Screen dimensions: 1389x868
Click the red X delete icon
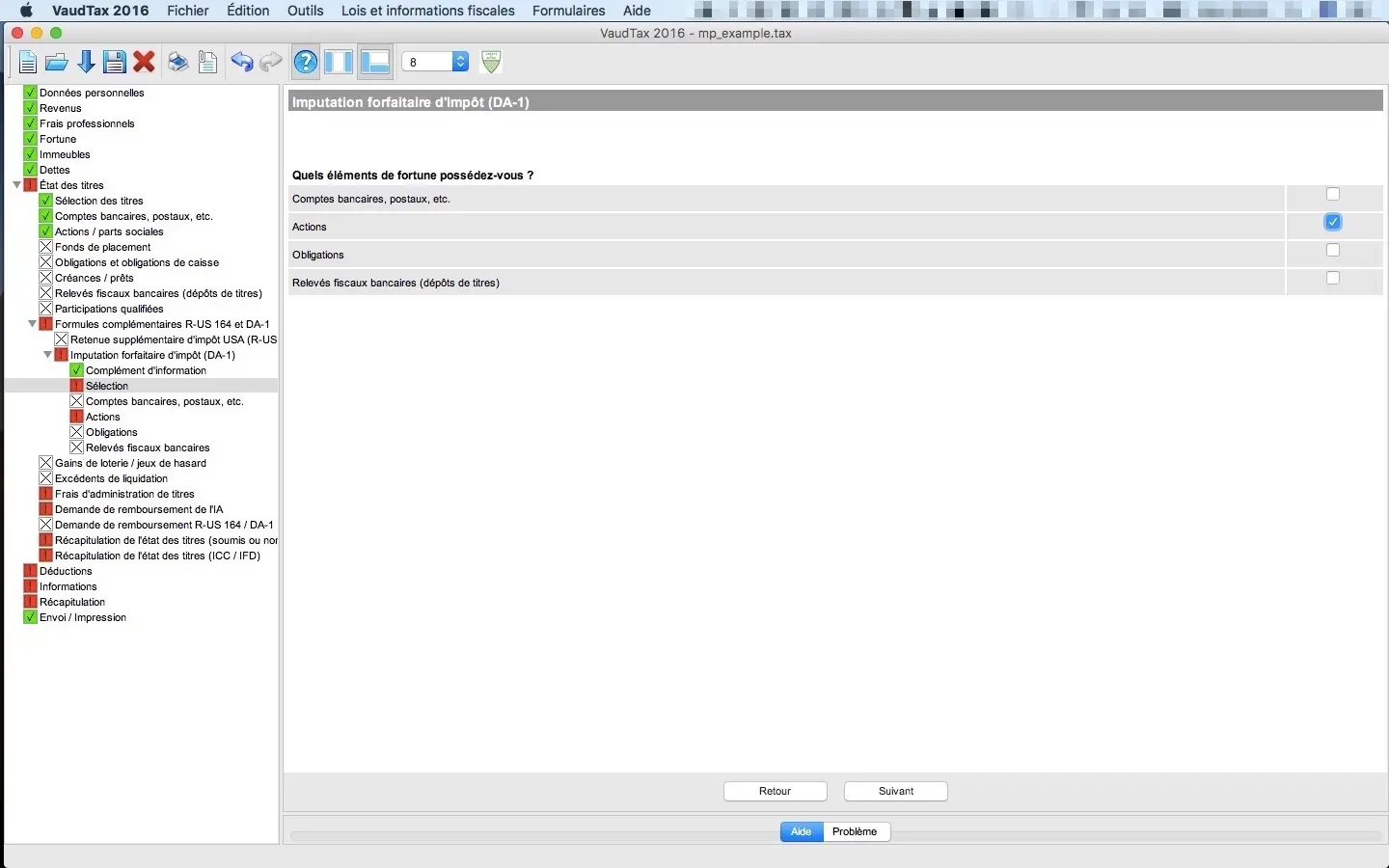pyautogui.click(x=145, y=63)
